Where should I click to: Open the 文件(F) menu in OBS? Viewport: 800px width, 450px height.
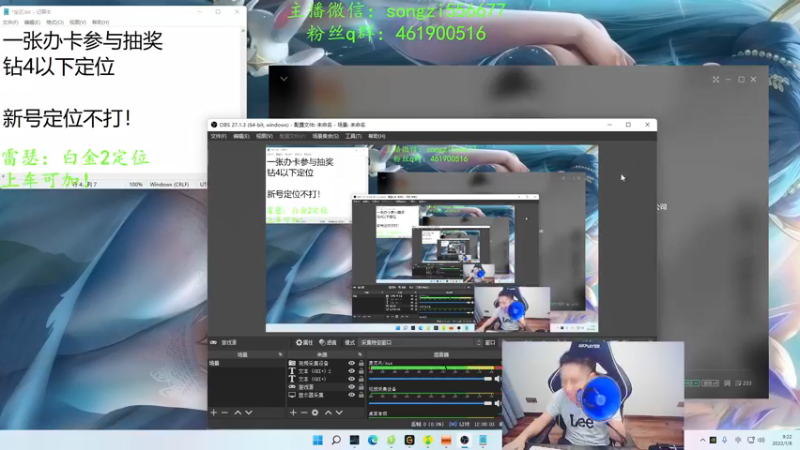click(x=218, y=136)
